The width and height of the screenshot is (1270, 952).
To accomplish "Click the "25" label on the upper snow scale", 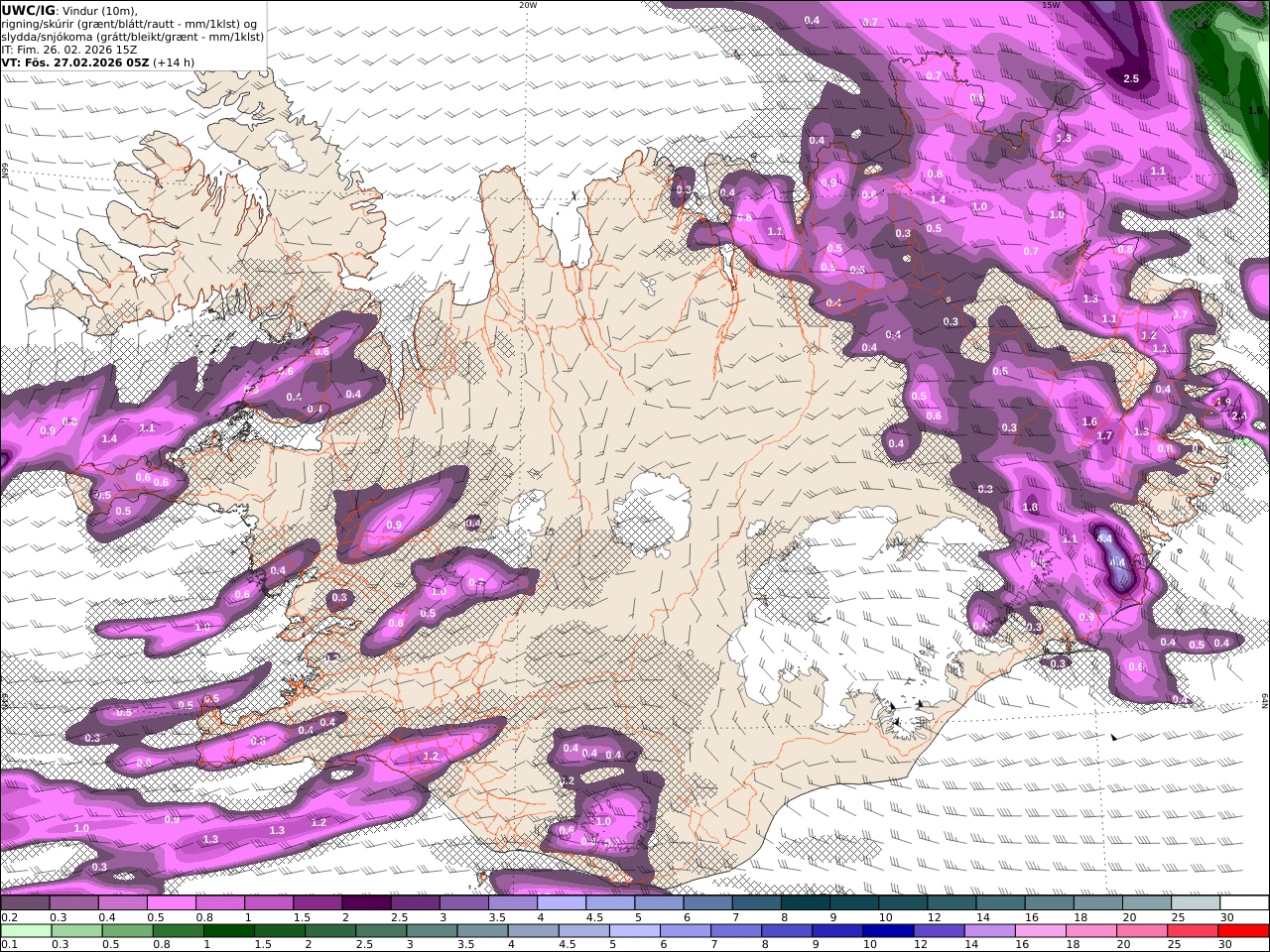I will tap(1178, 917).
